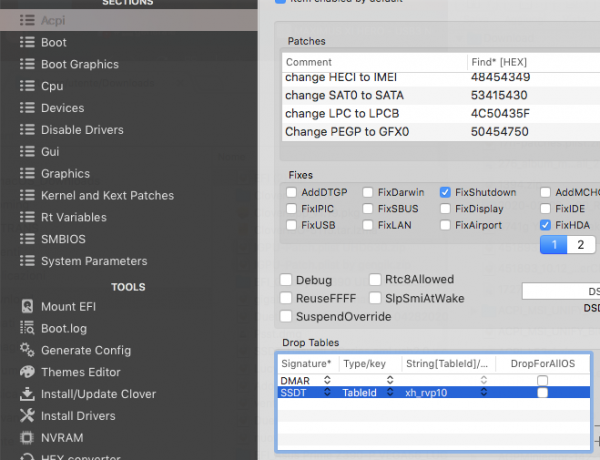Open Signature dropdown for SSDT row
The width and height of the screenshot is (600, 460).
333,394
